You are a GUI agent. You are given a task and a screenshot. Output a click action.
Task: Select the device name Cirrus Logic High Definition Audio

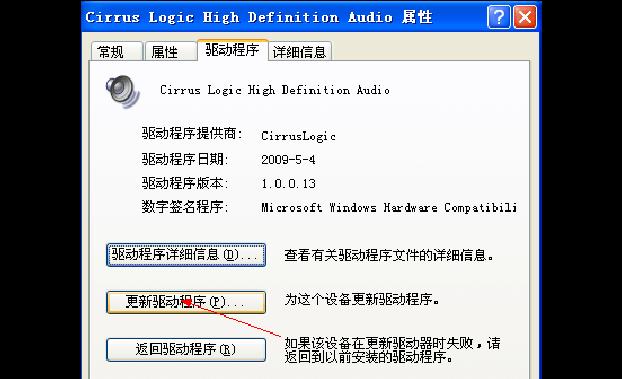point(275,90)
